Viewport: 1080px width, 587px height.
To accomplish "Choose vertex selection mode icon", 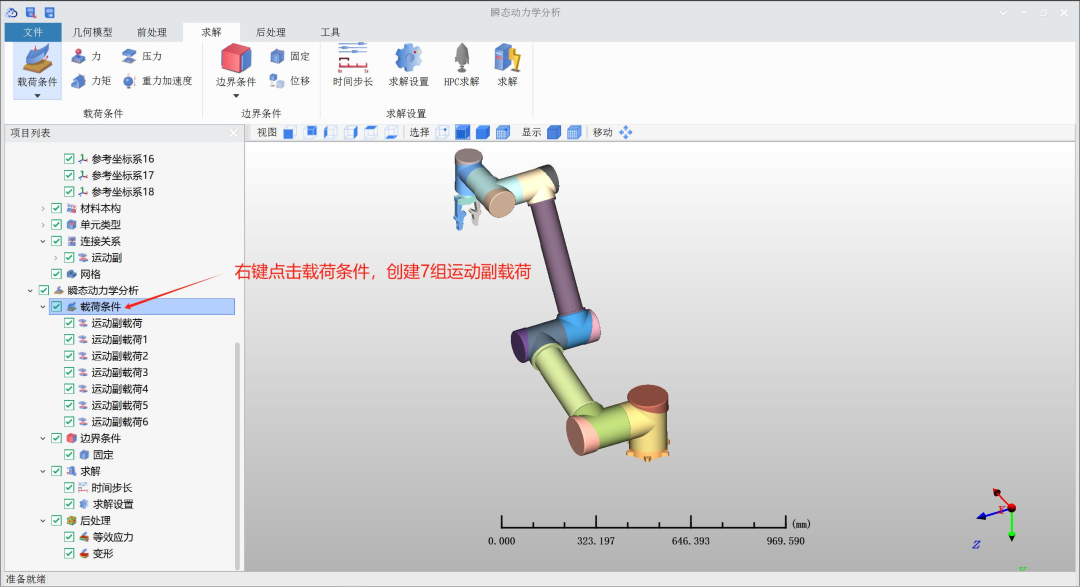I will pos(442,132).
